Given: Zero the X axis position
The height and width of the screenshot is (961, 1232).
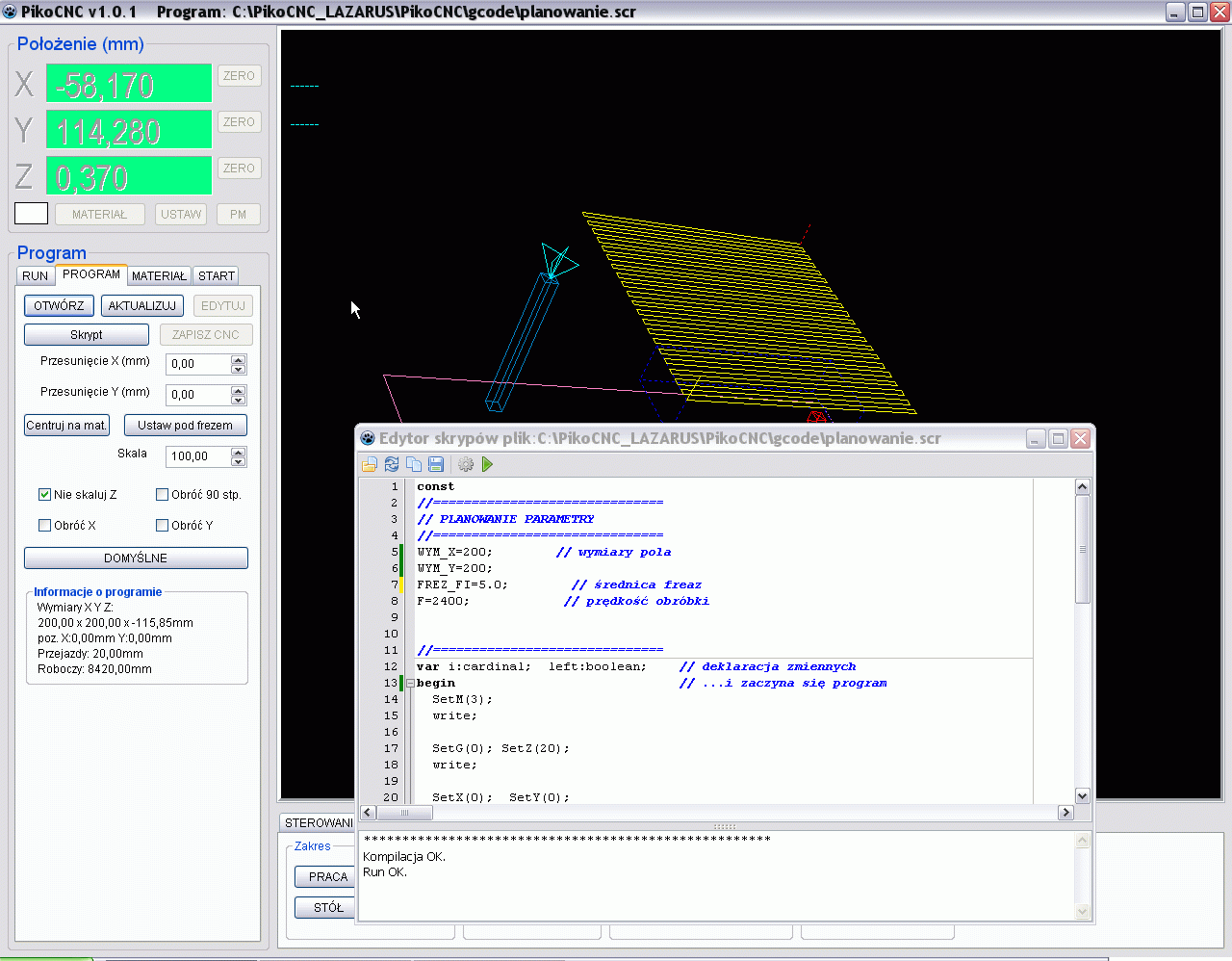Looking at the screenshot, I should (239, 75).
